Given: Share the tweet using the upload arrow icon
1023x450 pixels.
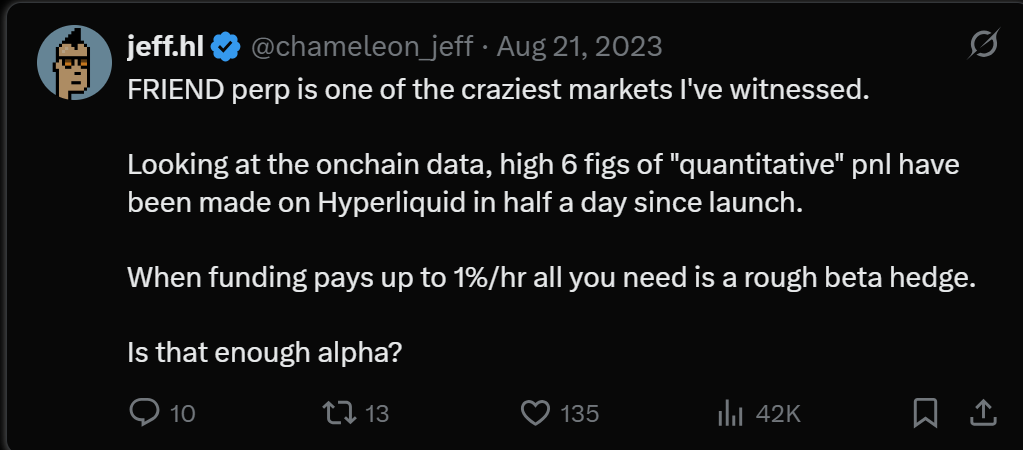Looking at the screenshot, I should (x=984, y=413).
